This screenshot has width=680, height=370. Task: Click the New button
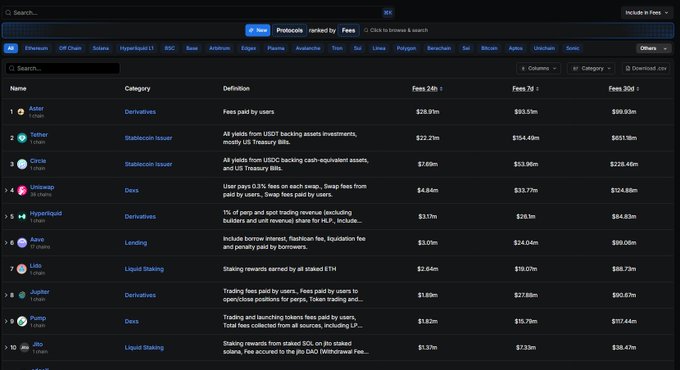click(258, 30)
